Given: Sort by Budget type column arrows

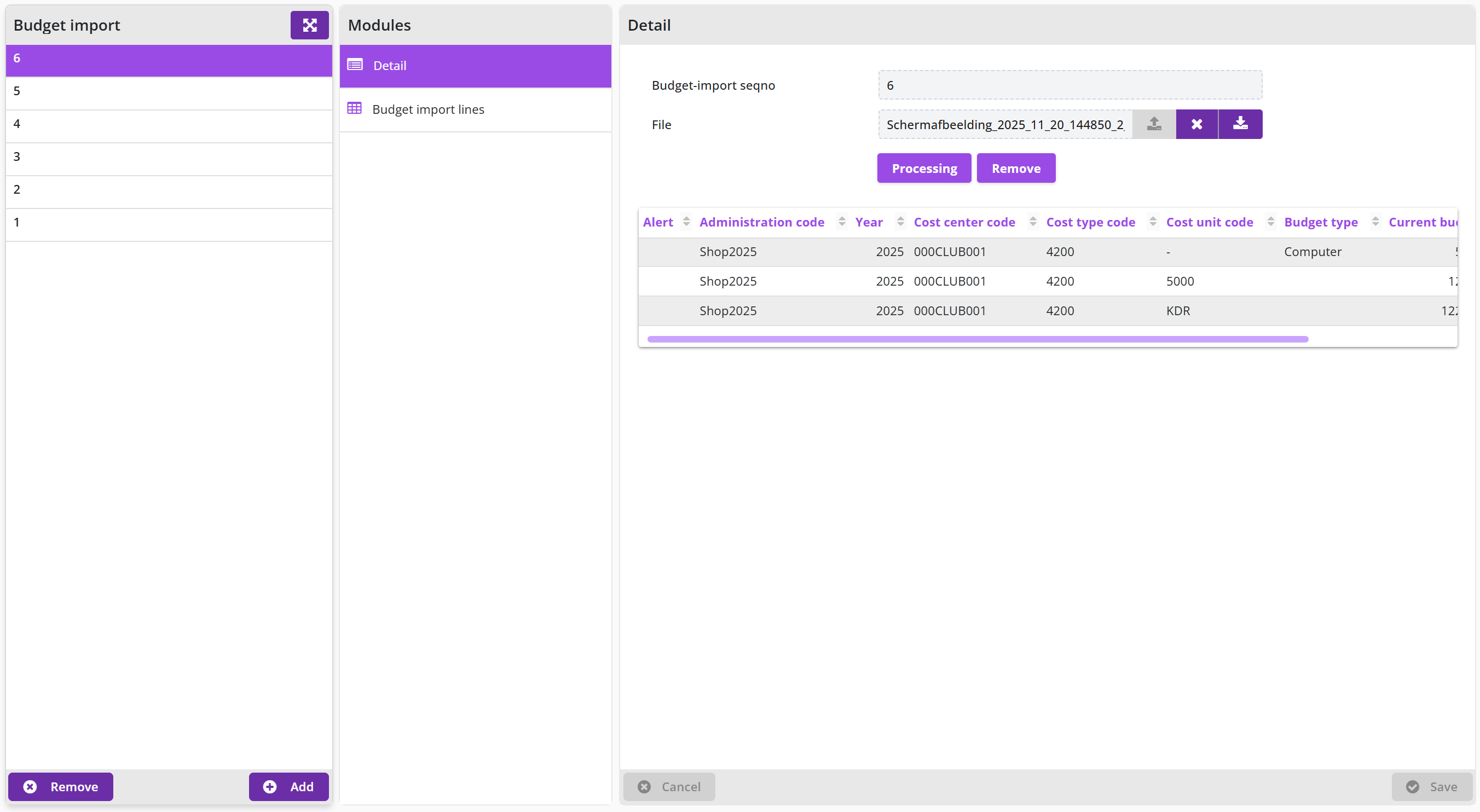Looking at the screenshot, I should (1375, 222).
